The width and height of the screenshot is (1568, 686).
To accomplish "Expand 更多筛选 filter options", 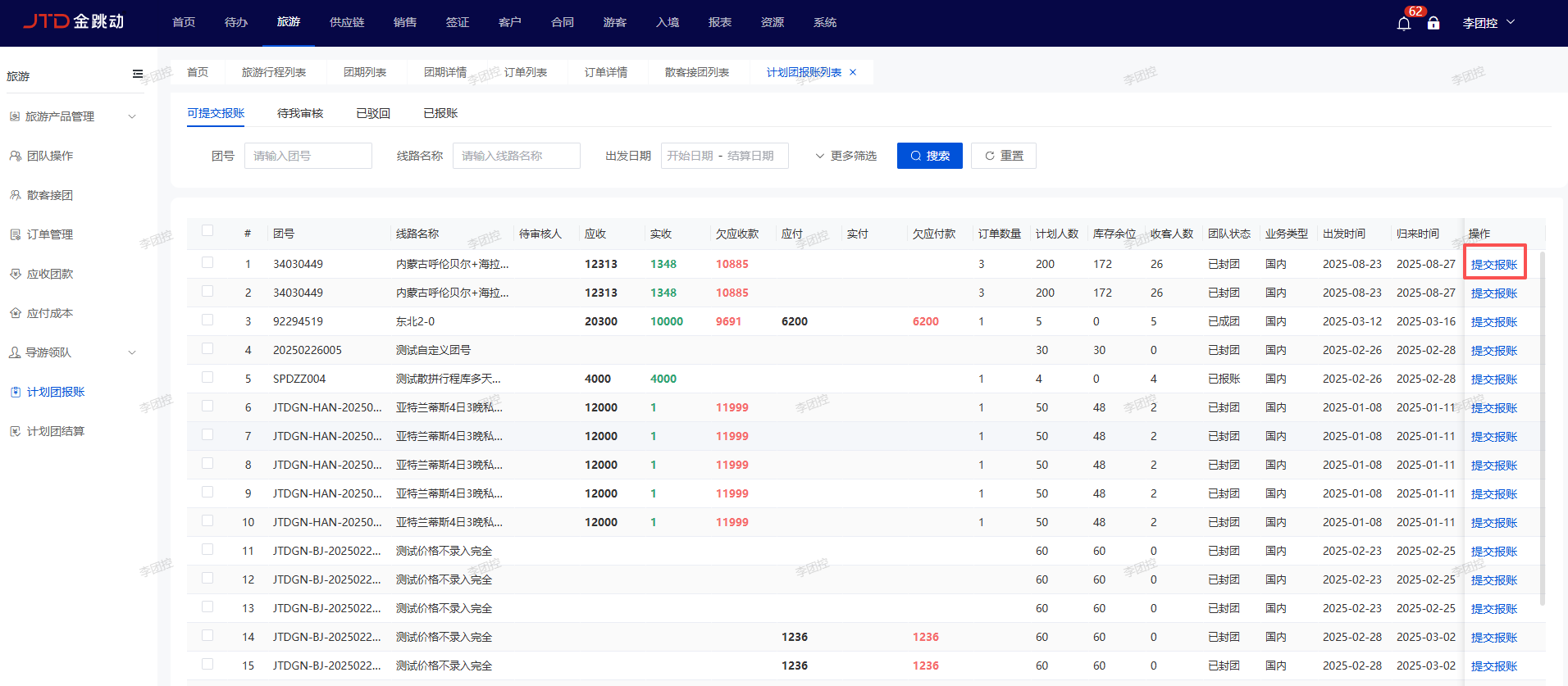I will tap(846, 156).
